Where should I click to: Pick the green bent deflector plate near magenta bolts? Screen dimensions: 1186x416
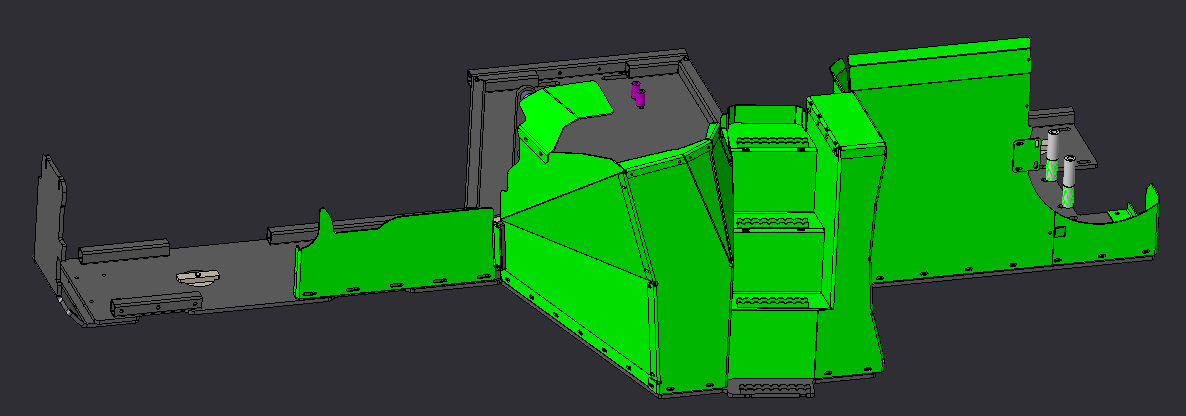pyautogui.click(x=567, y=117)
